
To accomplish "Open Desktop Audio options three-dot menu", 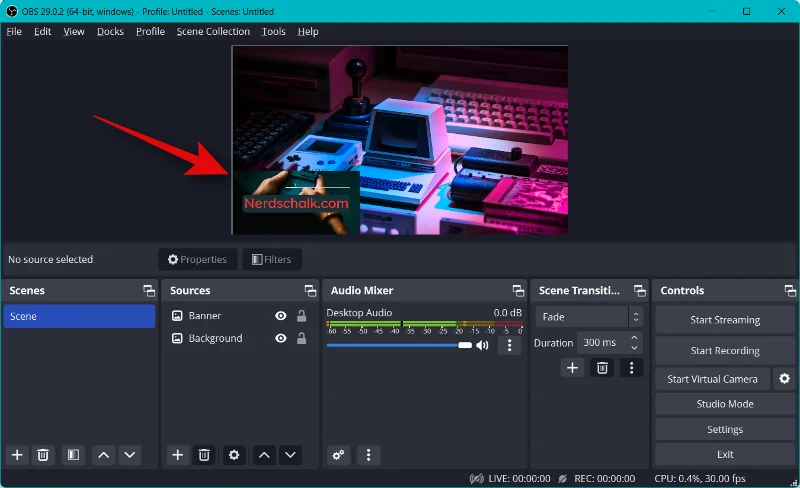I will click(x=509, y=346).
